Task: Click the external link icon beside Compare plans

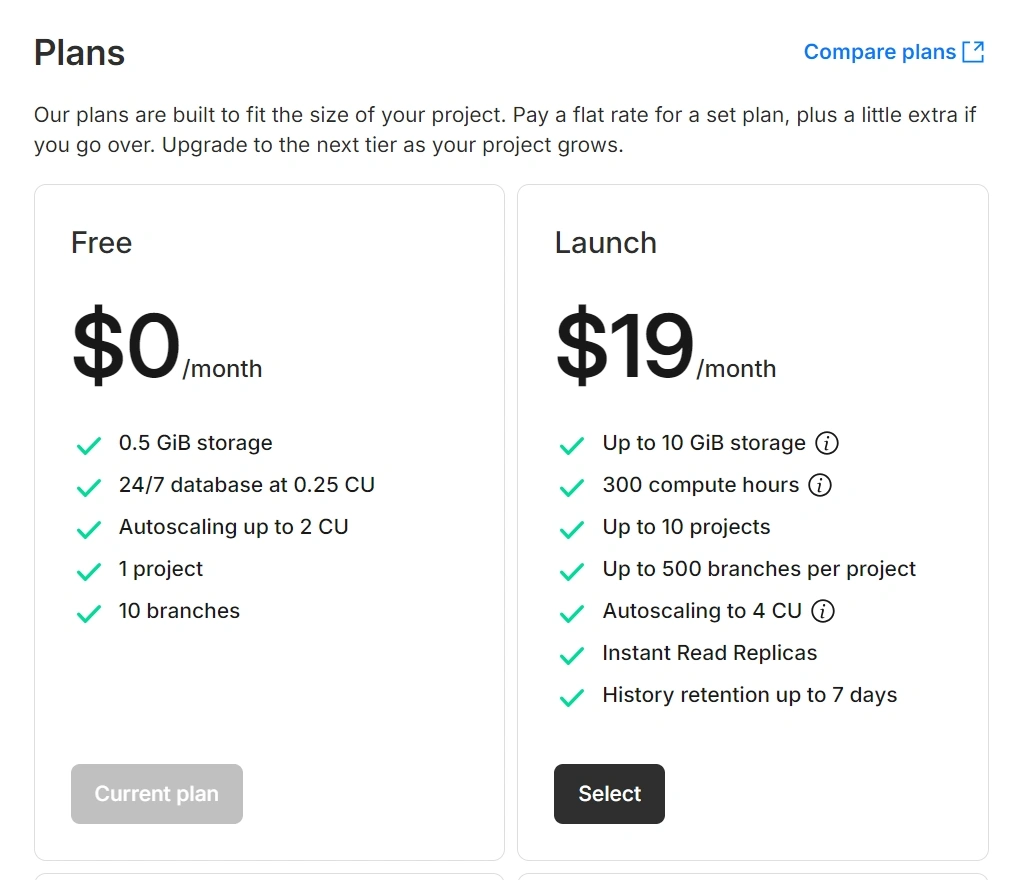Action: click(973, 52)
